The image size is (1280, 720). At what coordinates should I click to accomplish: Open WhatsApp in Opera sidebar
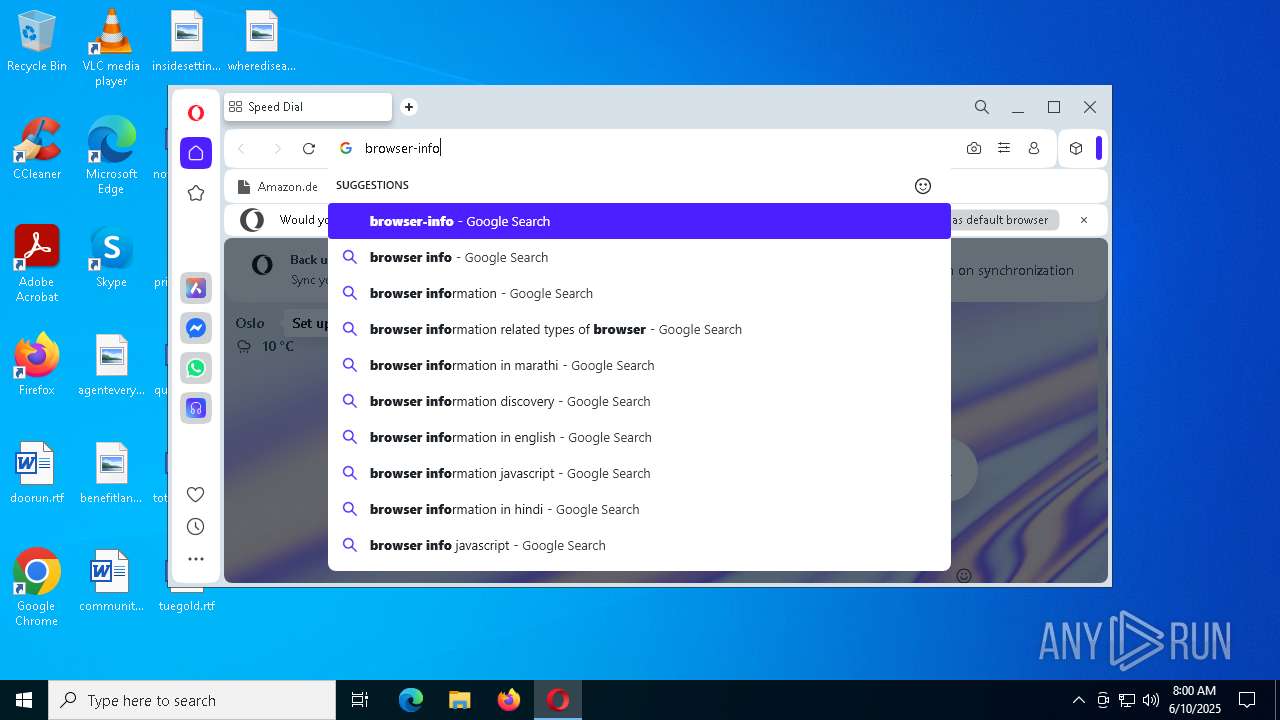[x=196, y=368]
